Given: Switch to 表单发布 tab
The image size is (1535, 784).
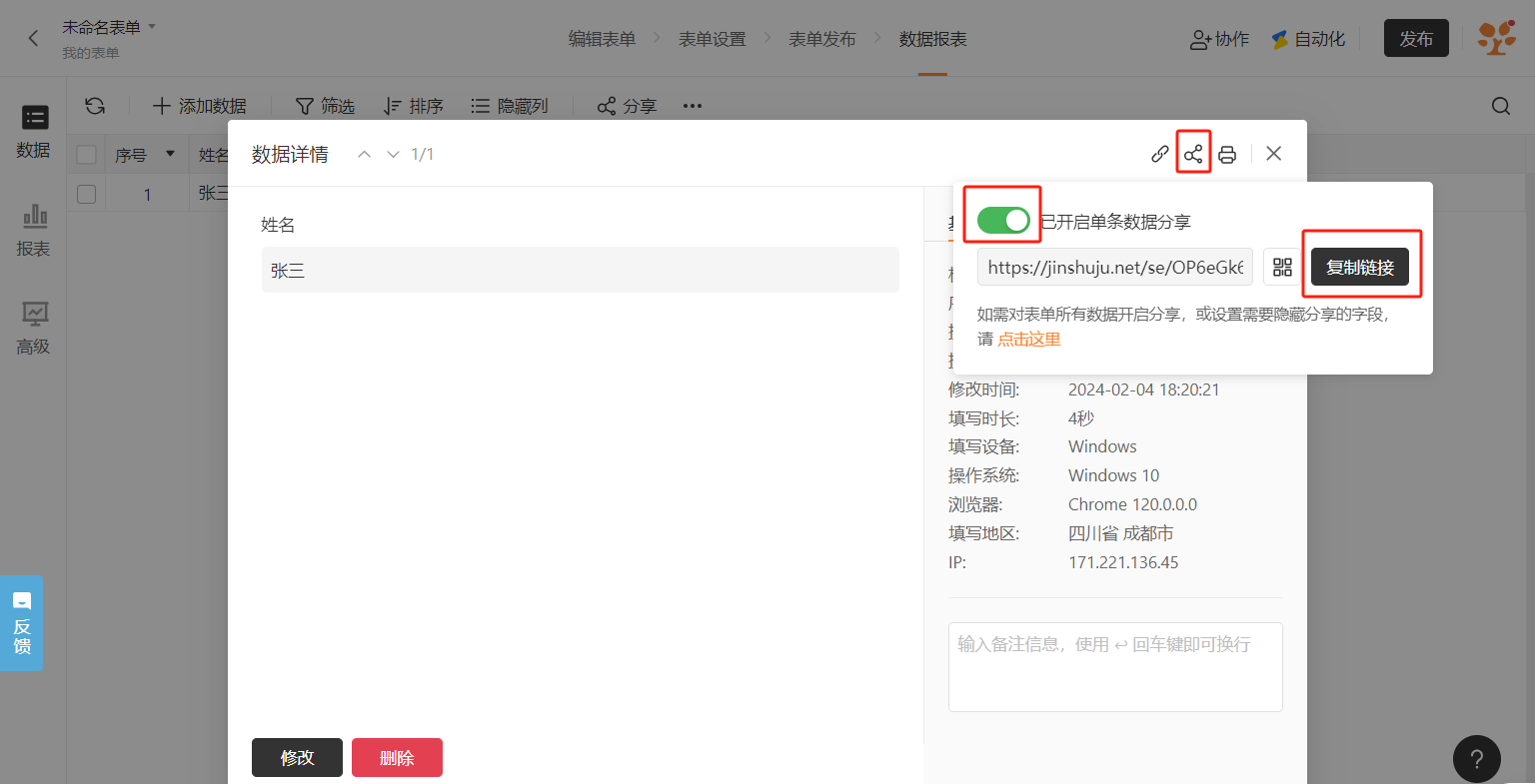Looking at the screenshot, I should pos(822,39).
